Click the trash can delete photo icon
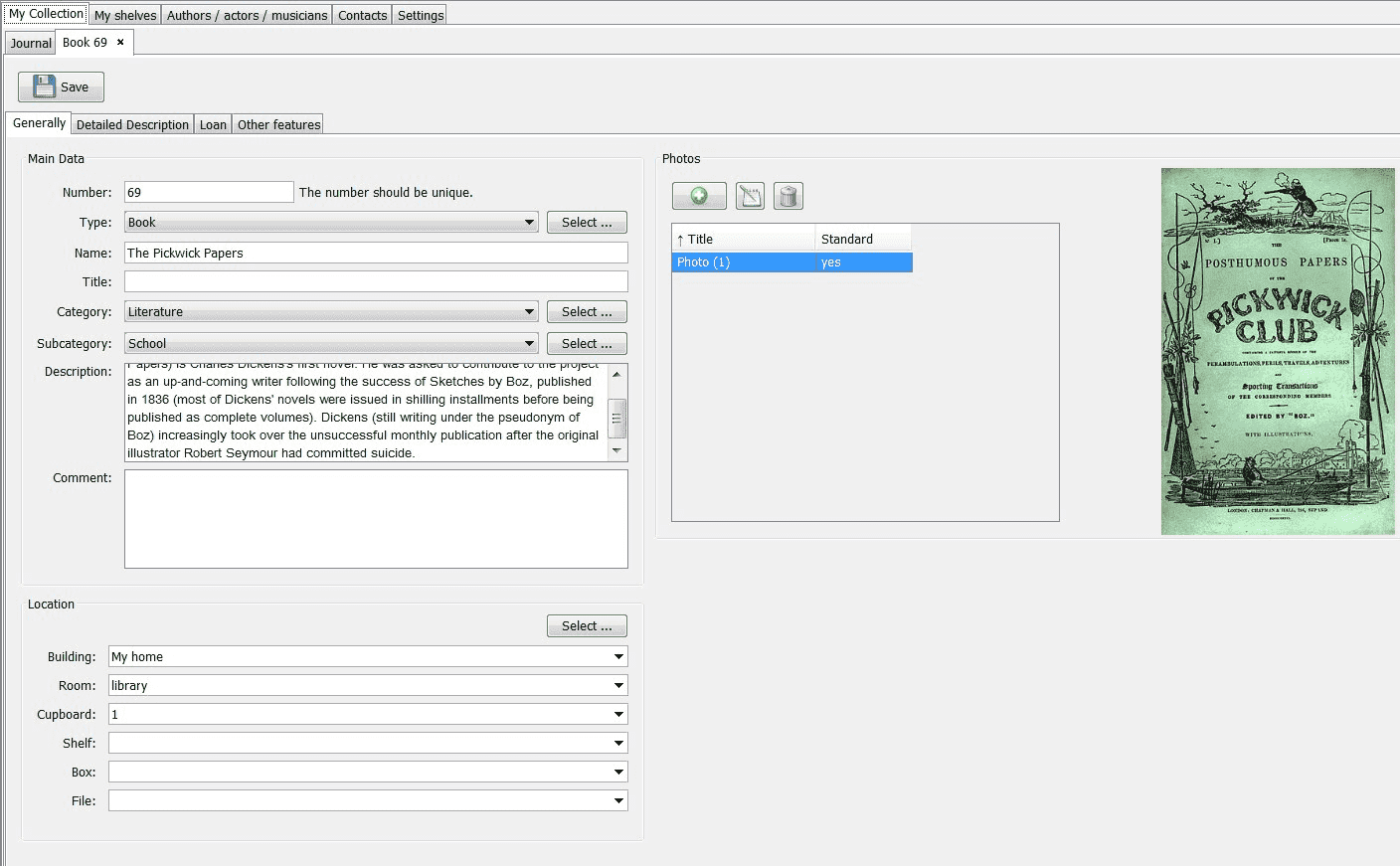 (787, 196)
